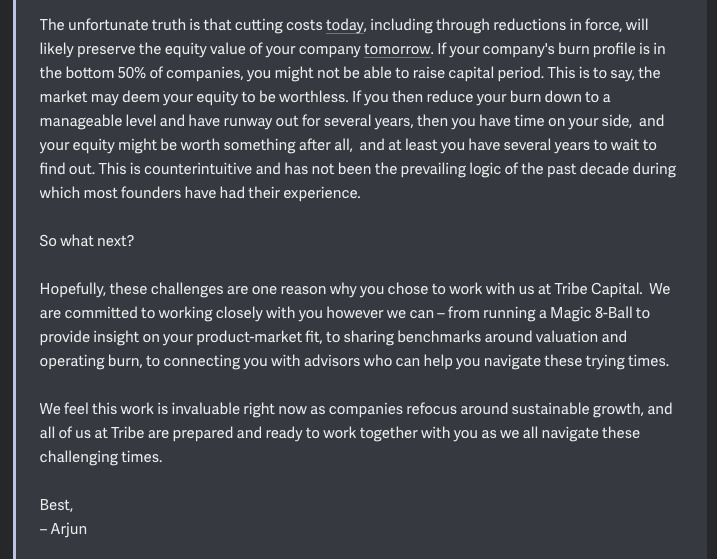Click the "– Arjun" signature
The width and height of the screenshot is (717, 559).
63,529
